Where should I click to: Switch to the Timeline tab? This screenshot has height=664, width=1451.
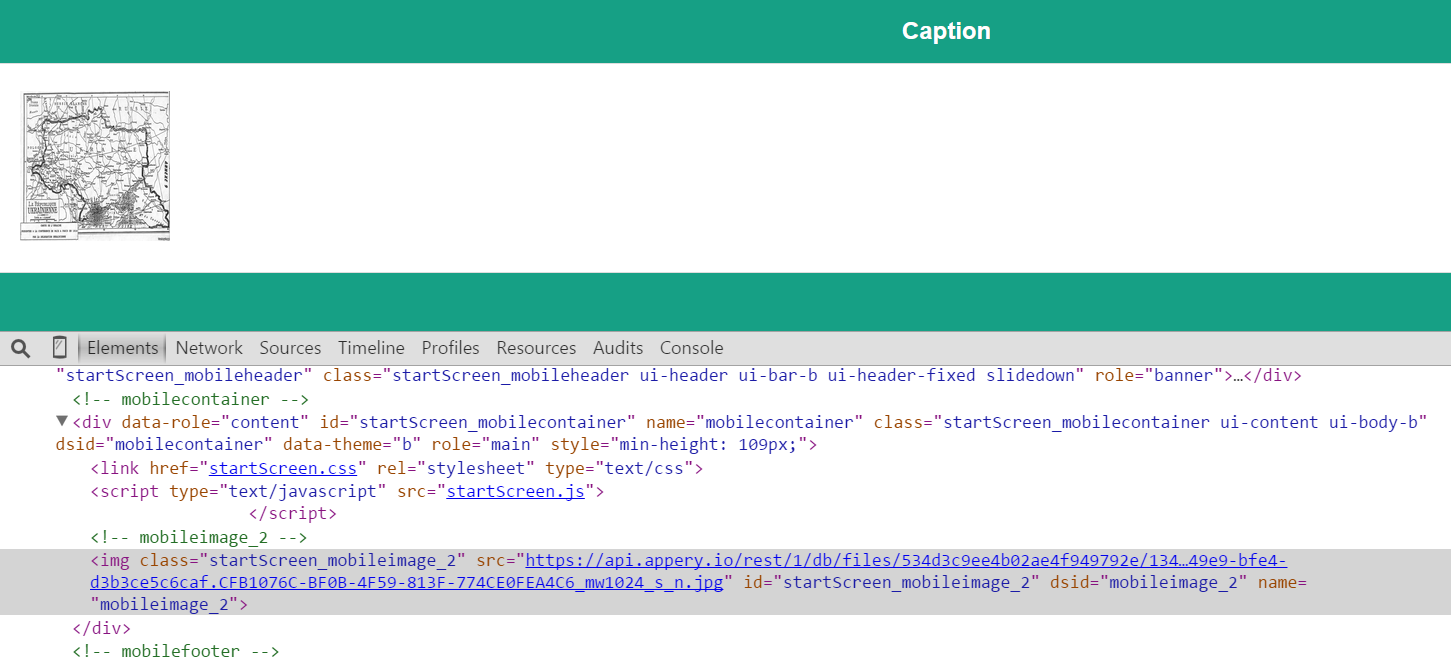[x=371, y=348]
